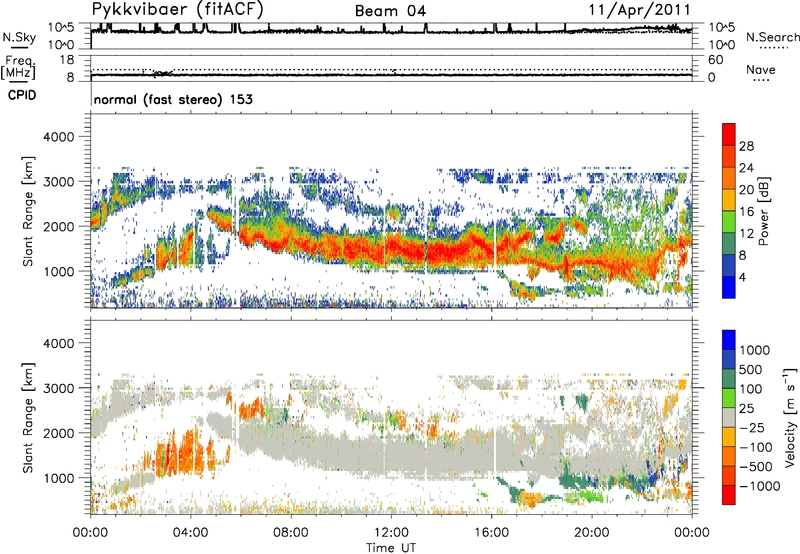Click the '08:00' time tick label
The image size is (800, 554).
click(291, 533)
